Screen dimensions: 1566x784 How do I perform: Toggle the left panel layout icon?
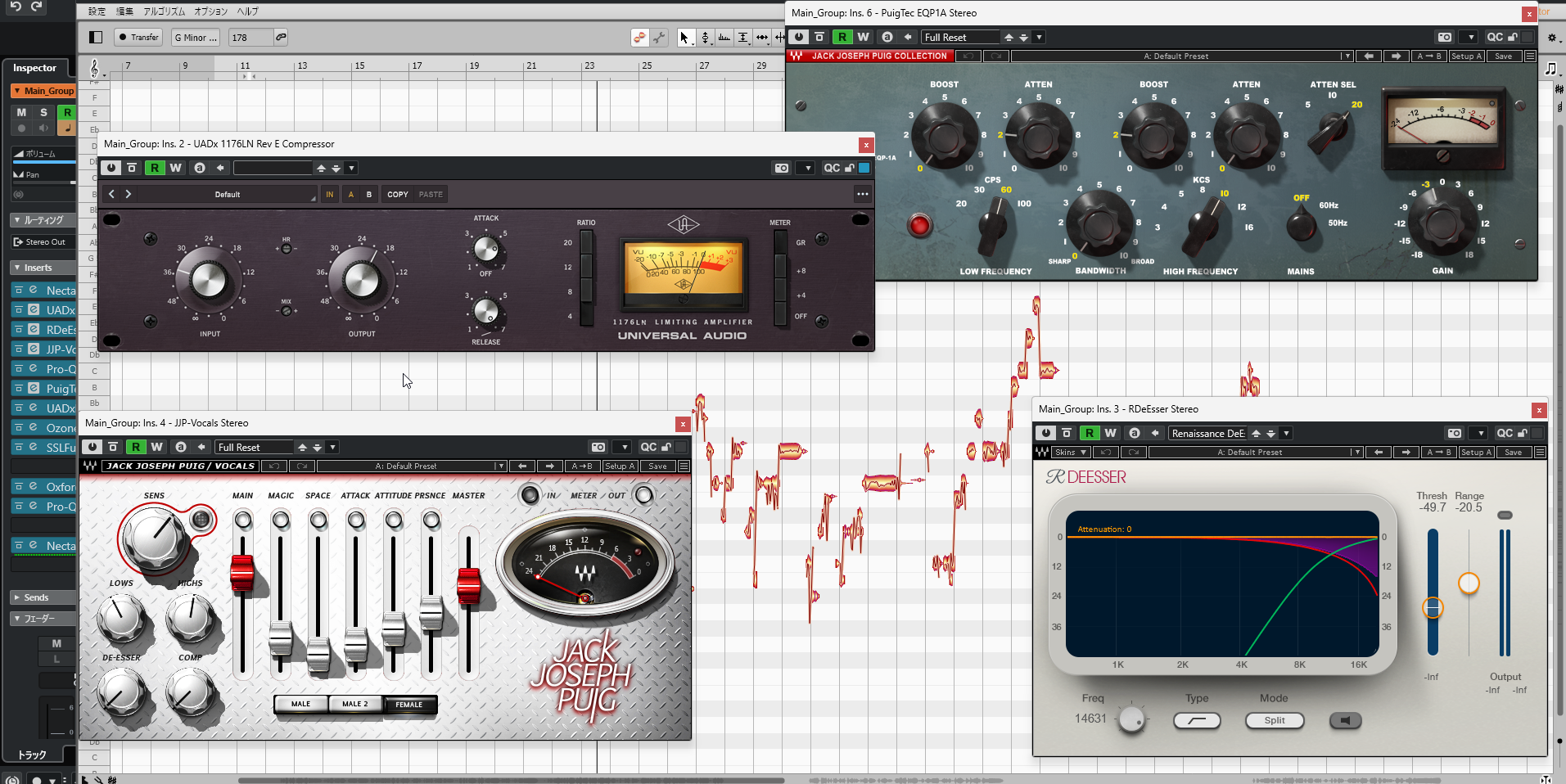pyautogui.click(x=96, y=37)
